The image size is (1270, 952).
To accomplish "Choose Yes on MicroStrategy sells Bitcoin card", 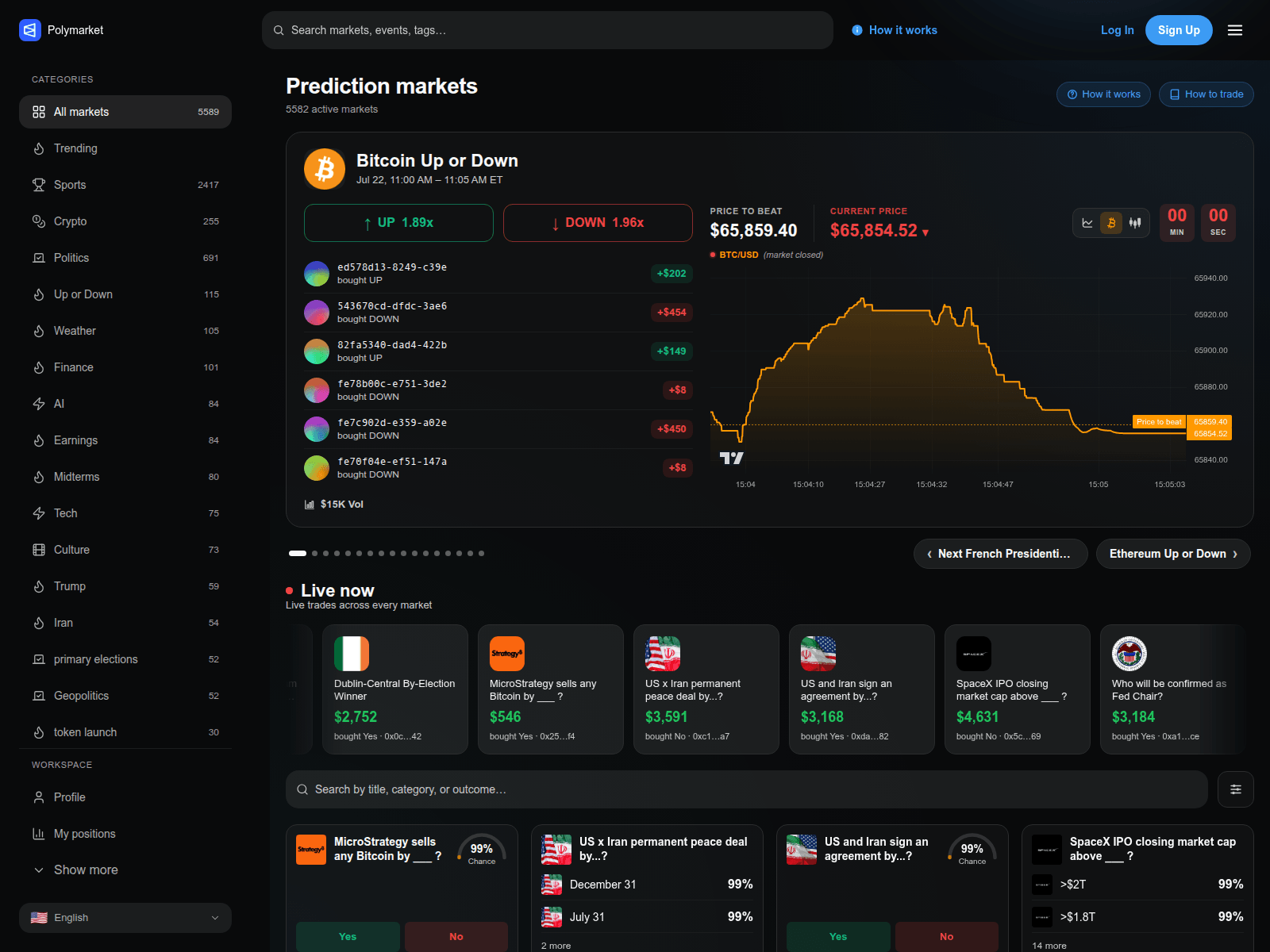I will (348, 937).
